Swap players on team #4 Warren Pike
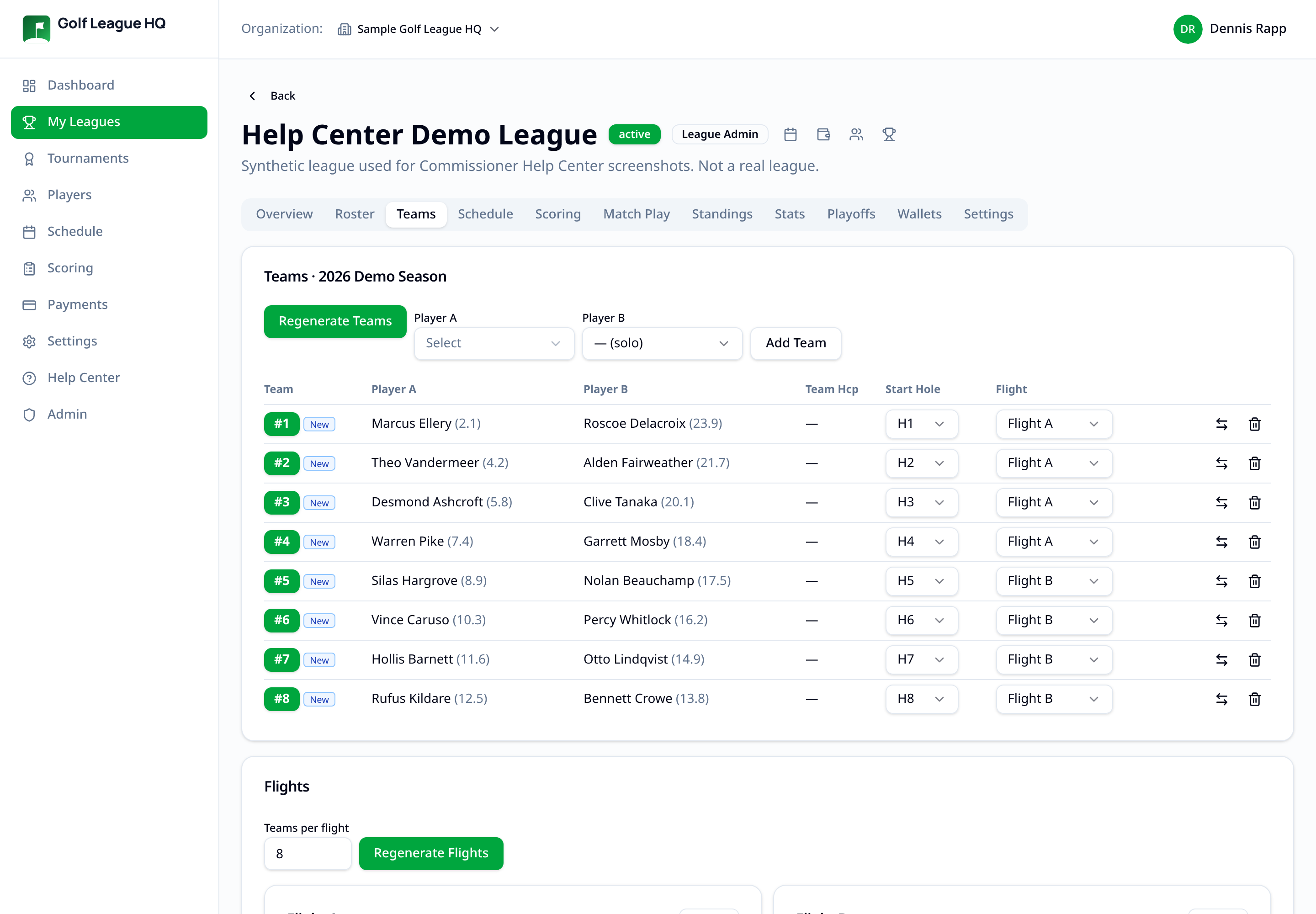The image size is (1316, 914). 1221,542
